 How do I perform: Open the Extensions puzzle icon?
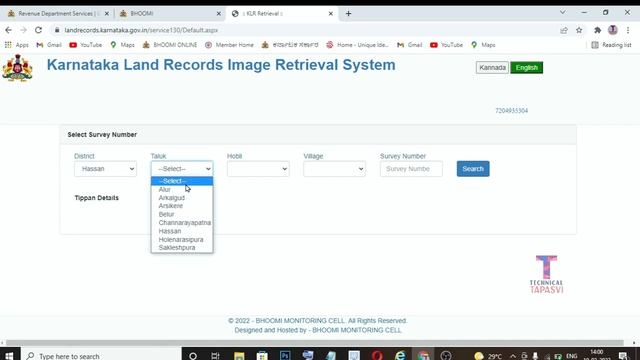(598, 30)
